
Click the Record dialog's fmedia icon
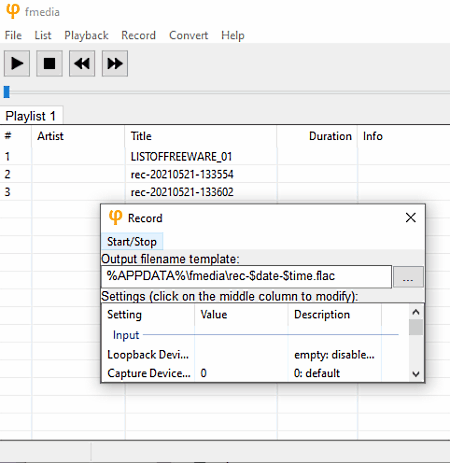(115, 217)
